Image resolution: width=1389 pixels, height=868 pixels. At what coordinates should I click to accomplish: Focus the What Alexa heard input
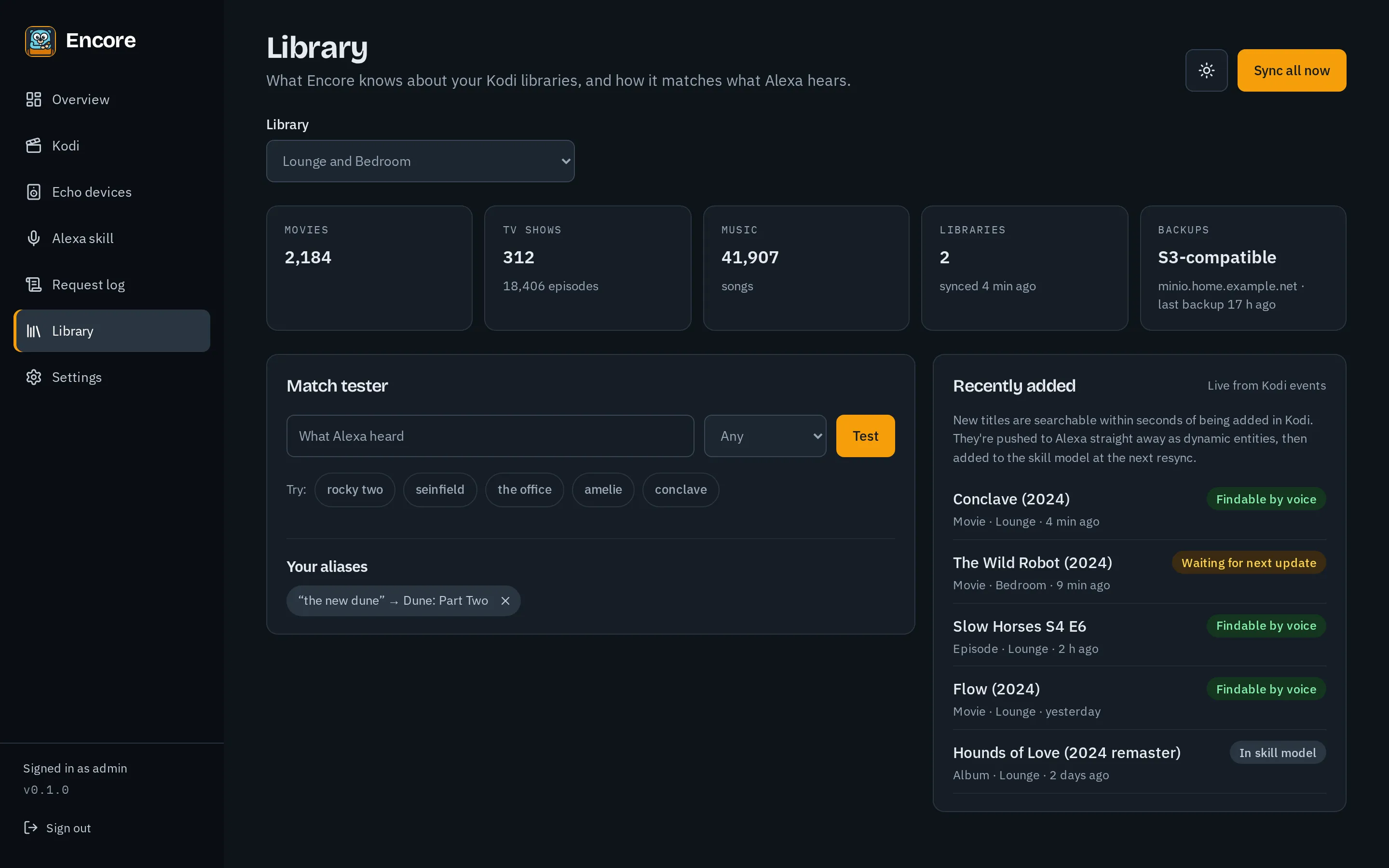(490, 436)
